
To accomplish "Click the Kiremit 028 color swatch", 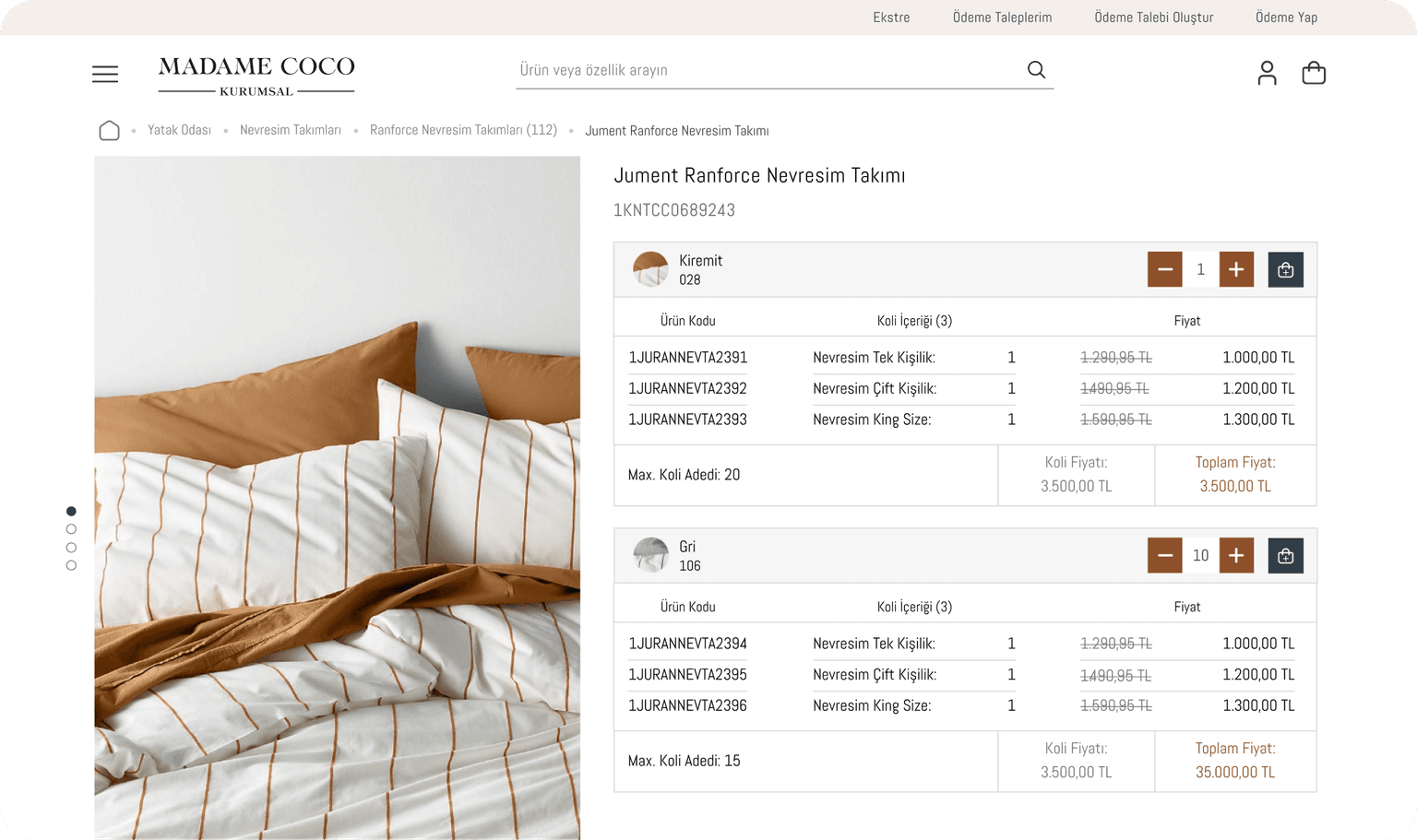I will coord(650,268).
